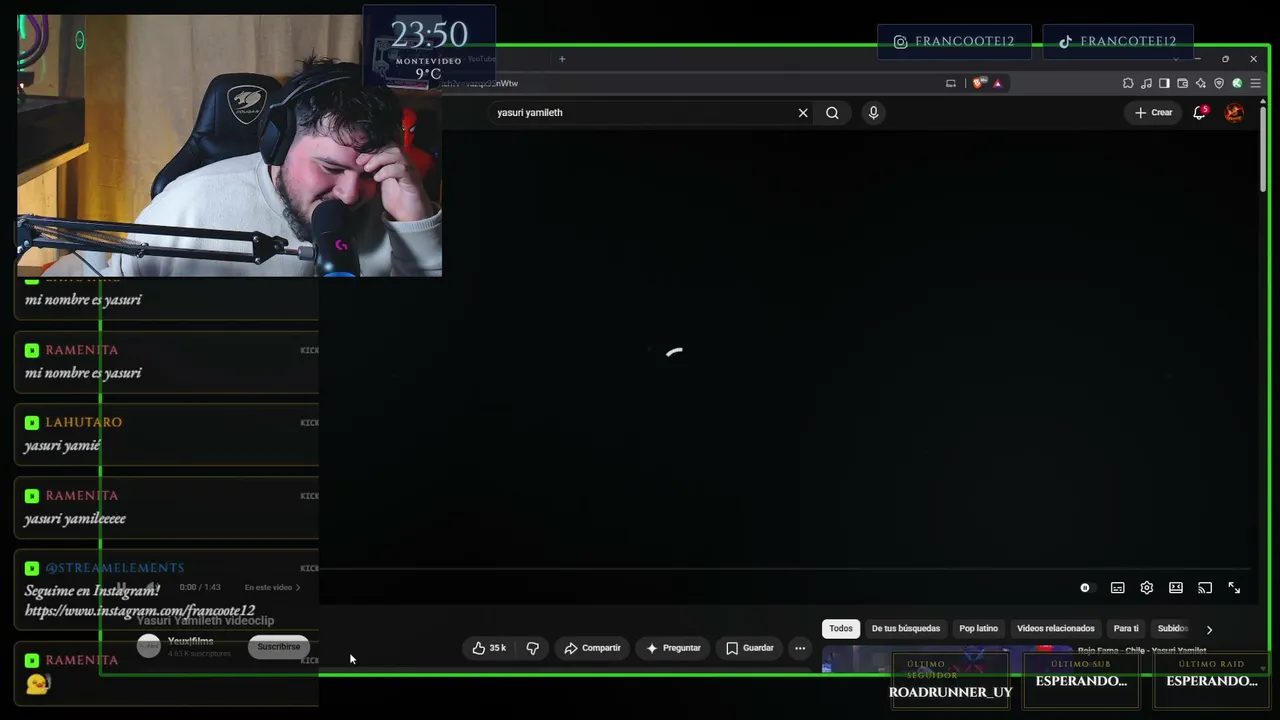Viewport: 1280px width, 720px height.
Task: Click the instagram.com/francoote12 chat link text
Action: pyautogui.click(x=140, y=611)
